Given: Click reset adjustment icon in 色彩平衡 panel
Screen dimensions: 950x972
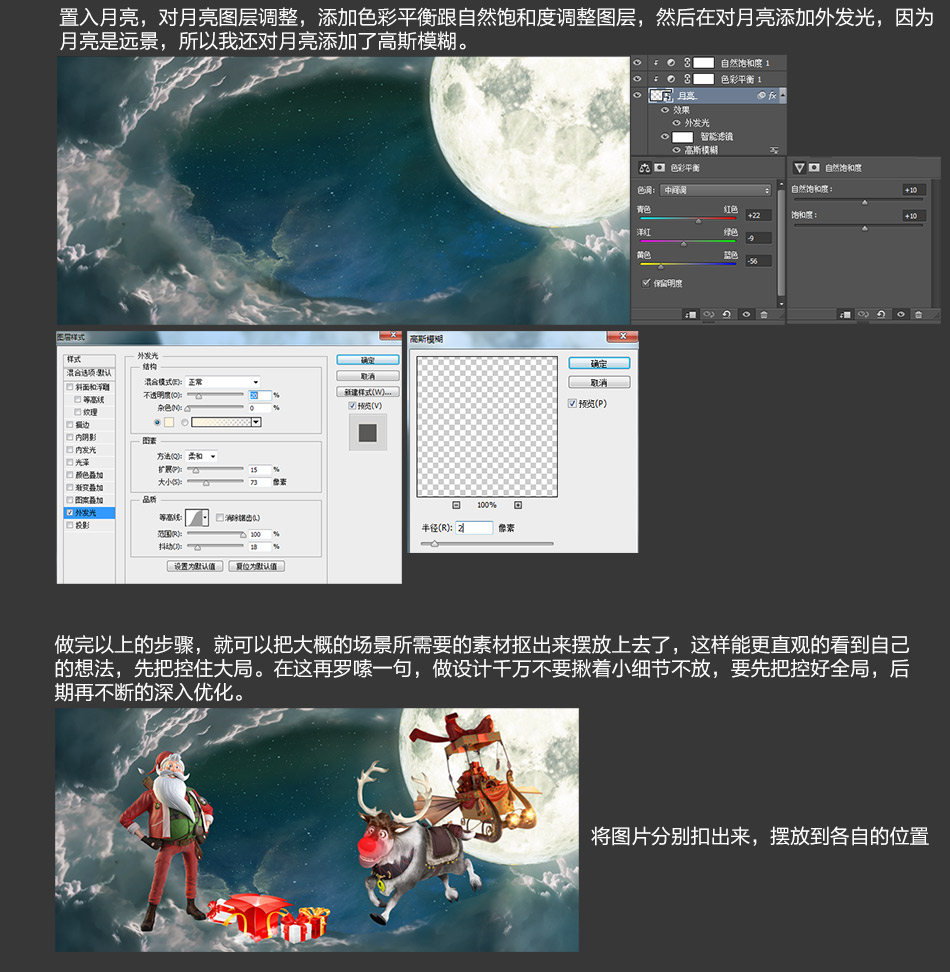Looking at the screenshot, I should [726, 314].
